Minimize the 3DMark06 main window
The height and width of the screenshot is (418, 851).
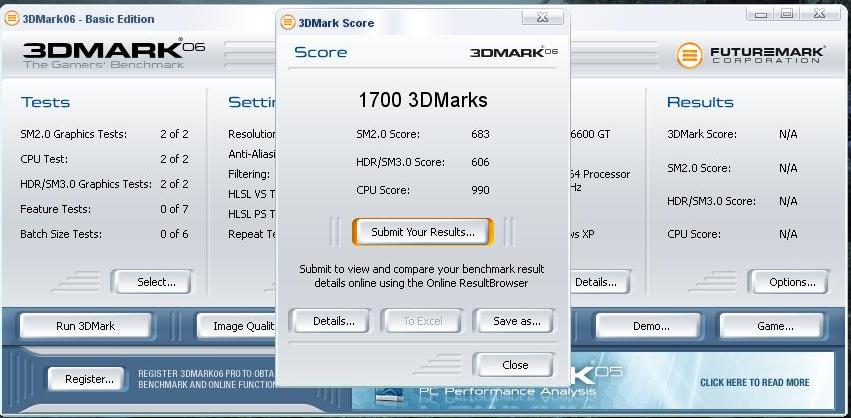(760, 14)
